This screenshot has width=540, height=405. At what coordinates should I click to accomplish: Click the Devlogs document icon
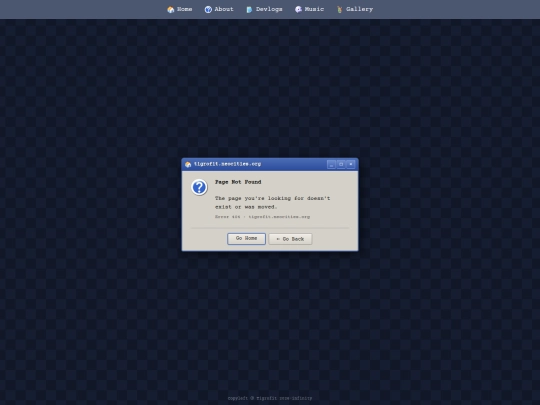(249, 10)
